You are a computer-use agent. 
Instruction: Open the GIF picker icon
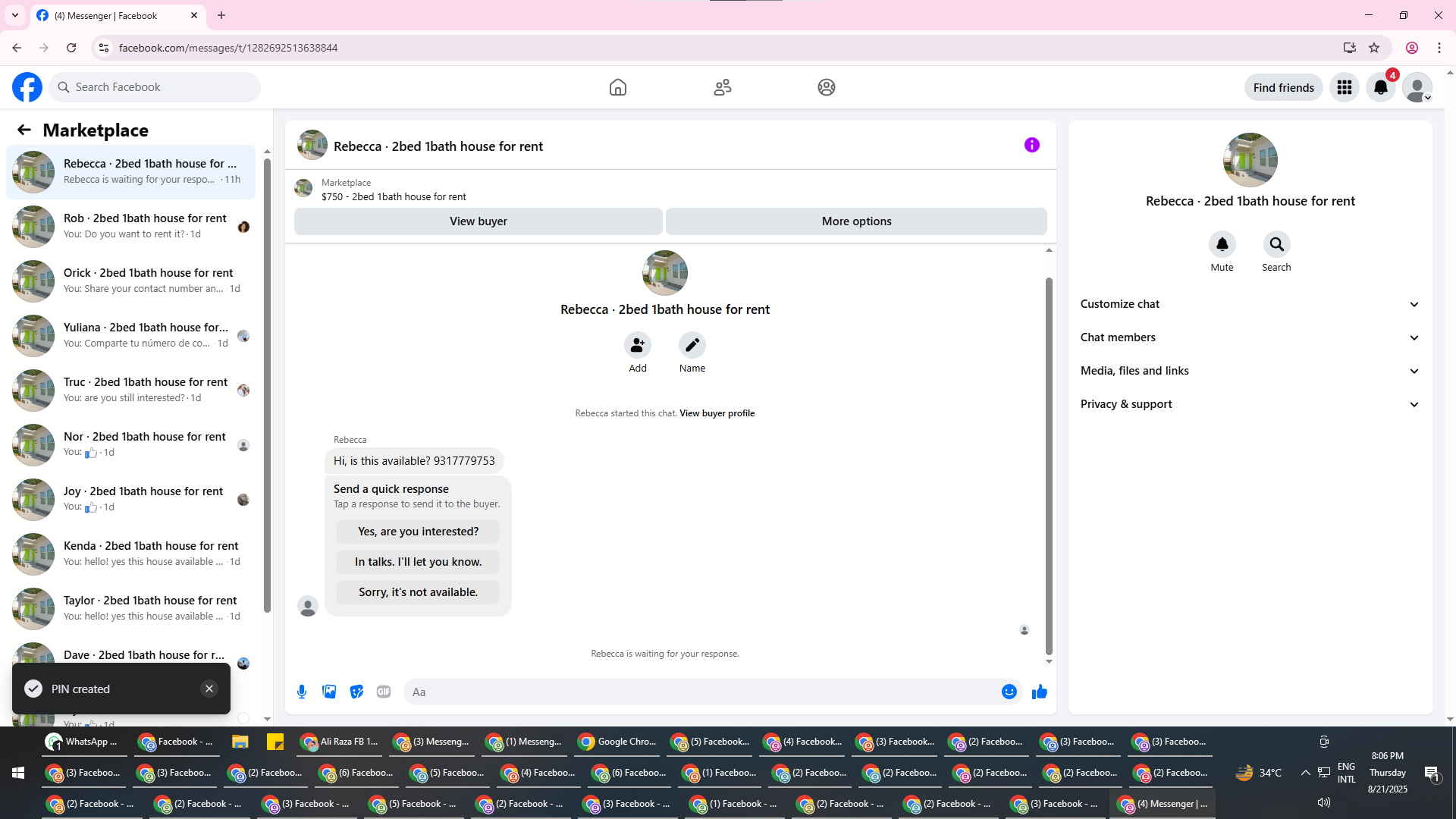coord(384,692)
